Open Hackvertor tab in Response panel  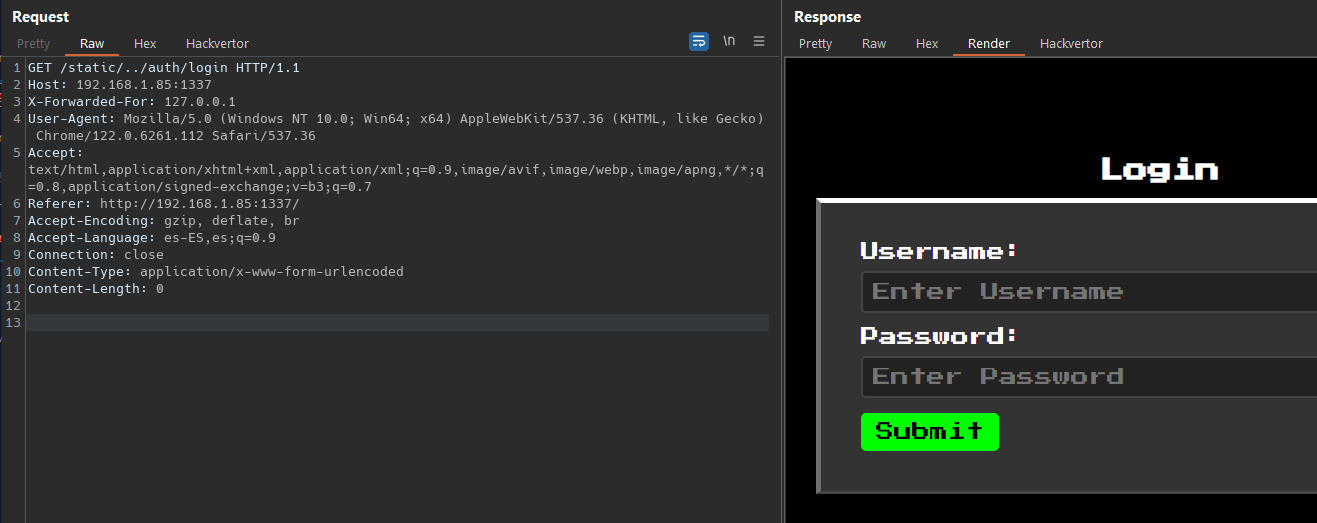coord(1071,44)
